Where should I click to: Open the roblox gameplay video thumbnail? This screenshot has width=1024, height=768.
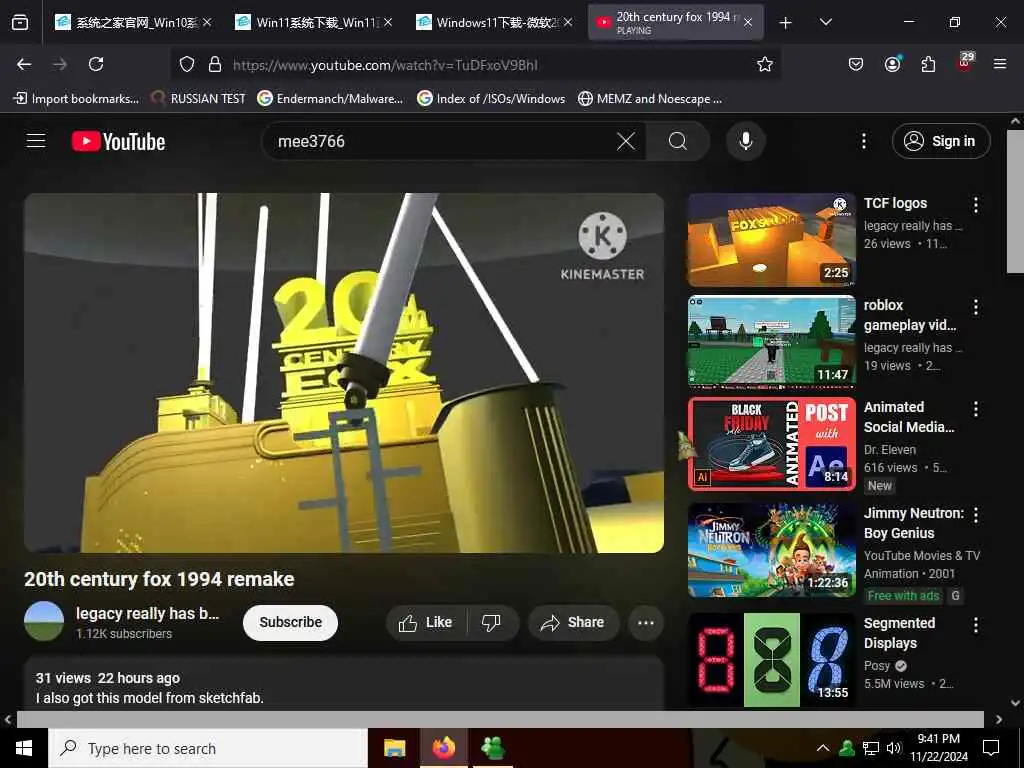772,342
